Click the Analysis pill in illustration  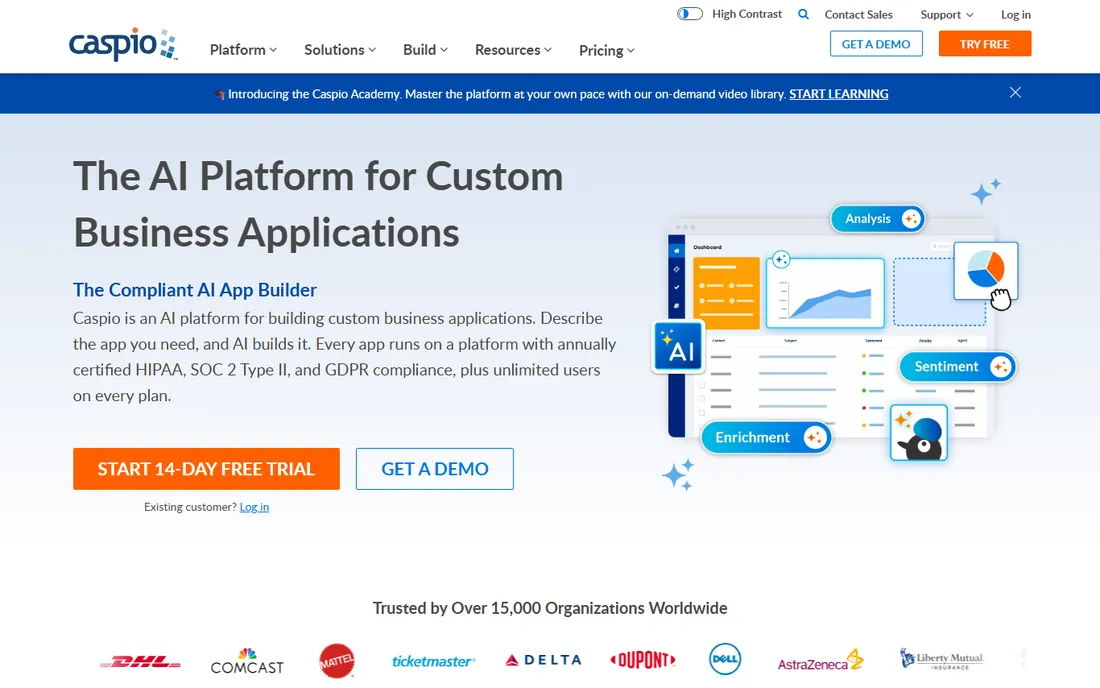pyautogui.click(x=878, y=219)
